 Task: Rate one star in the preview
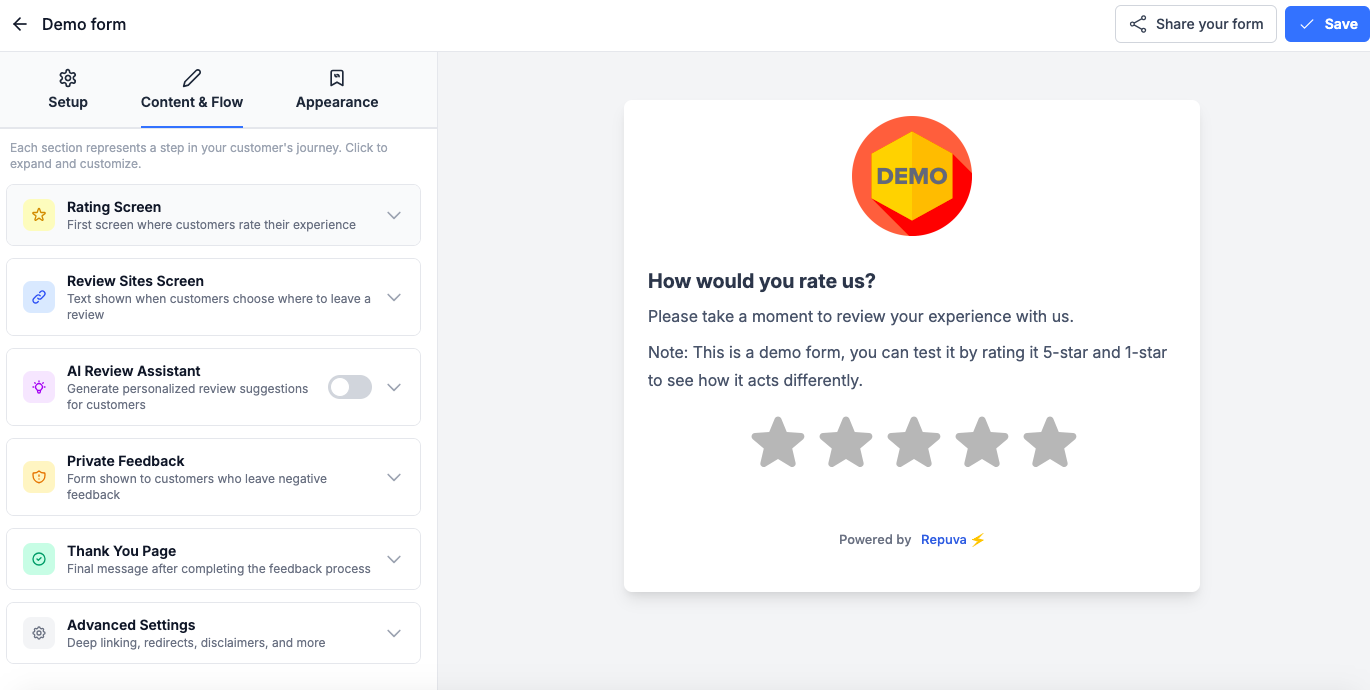pyautogui.click(x=778, y=442)
